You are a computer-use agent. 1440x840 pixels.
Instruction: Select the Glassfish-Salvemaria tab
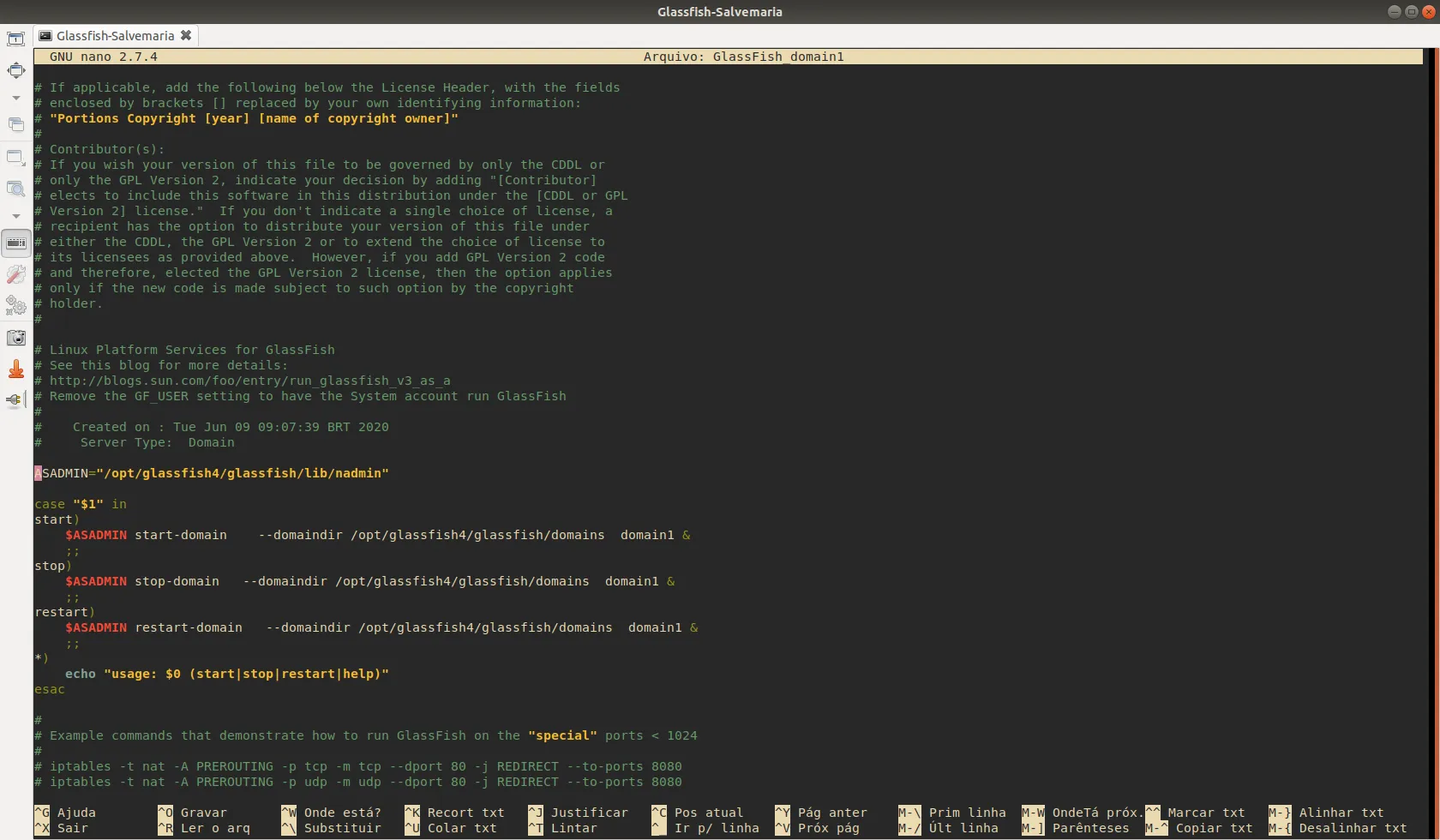click(x=115, y=36)
